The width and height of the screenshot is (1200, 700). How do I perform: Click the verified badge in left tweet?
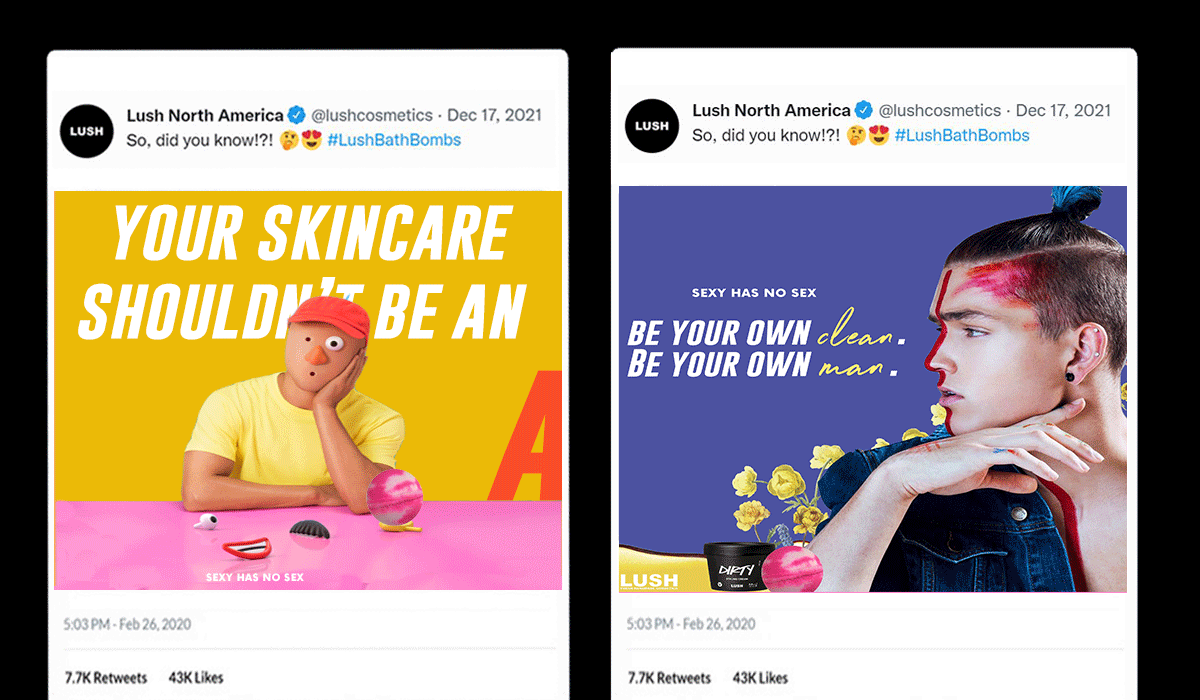[298, 115]
